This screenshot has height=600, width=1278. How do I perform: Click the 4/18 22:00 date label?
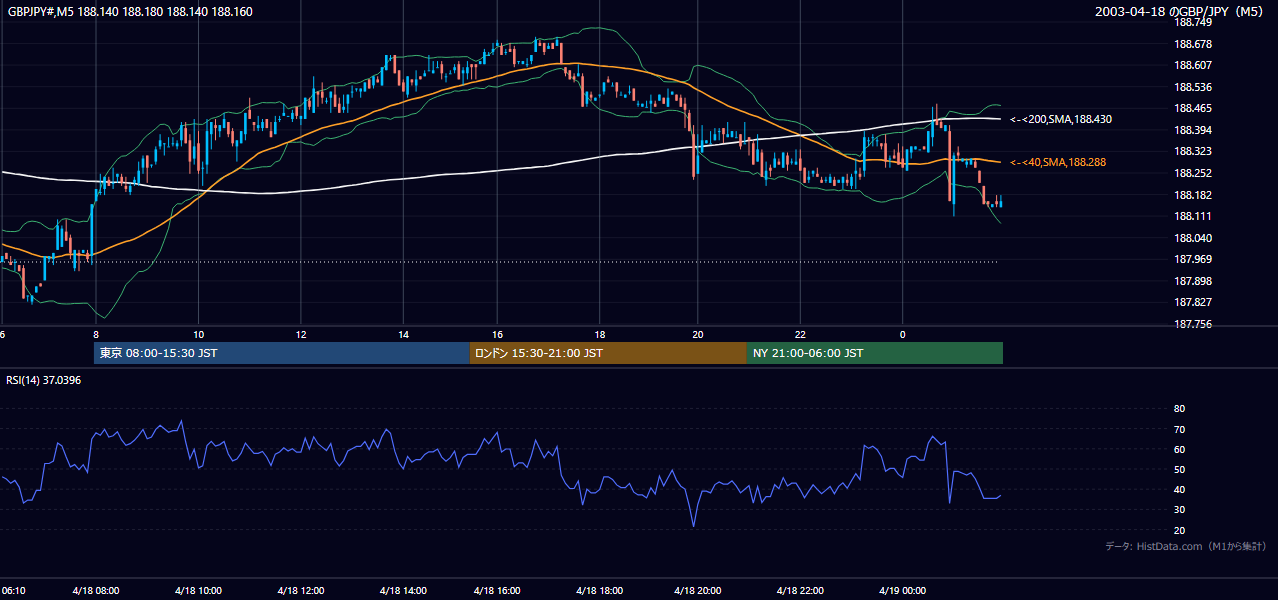(x=802, y=590)
